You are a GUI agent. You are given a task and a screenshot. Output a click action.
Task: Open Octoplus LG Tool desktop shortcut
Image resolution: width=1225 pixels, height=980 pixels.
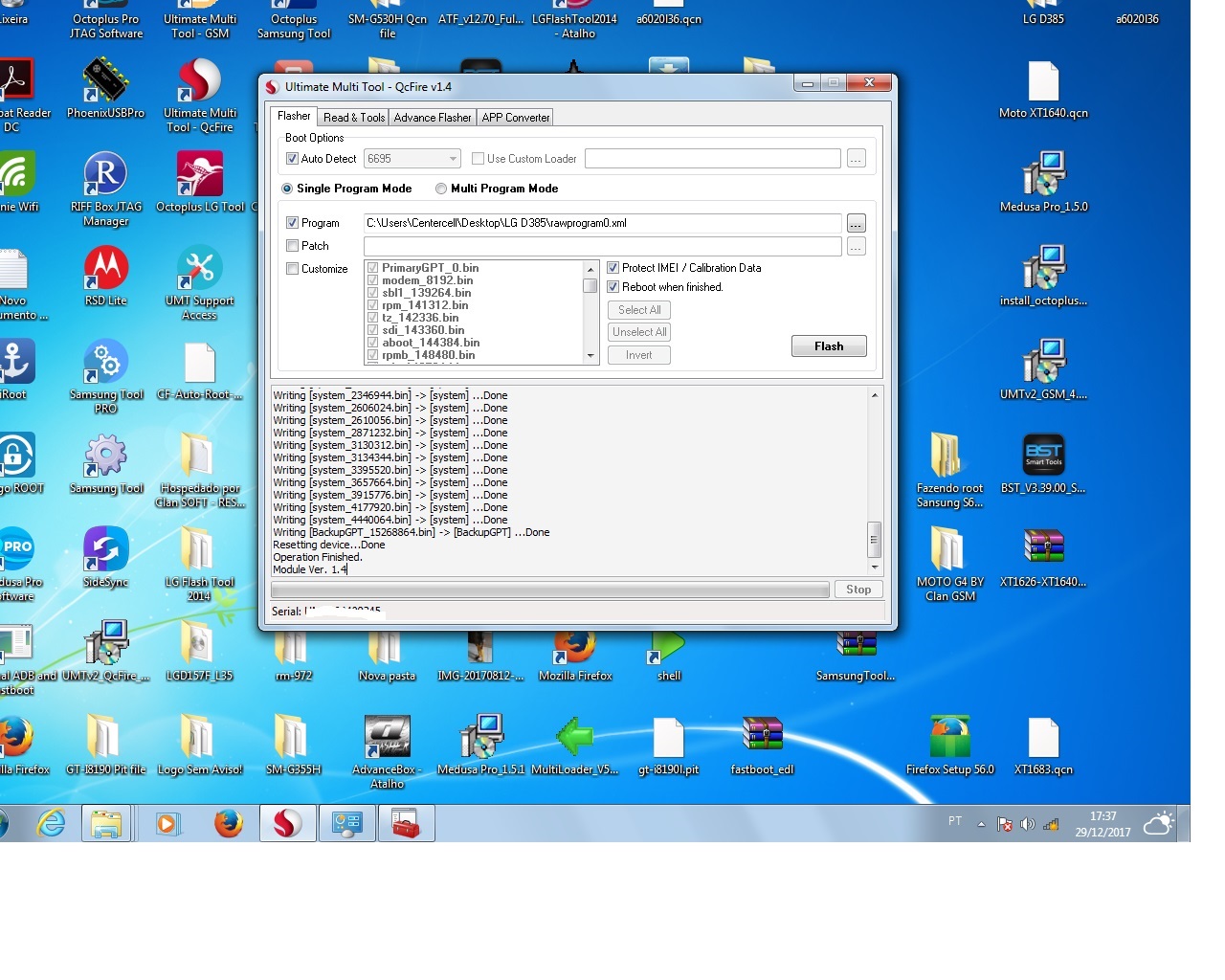[x=200, y=182]
